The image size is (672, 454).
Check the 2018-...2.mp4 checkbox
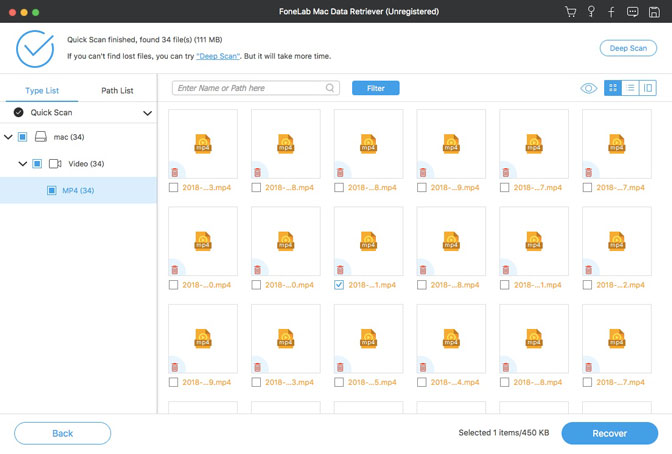tap(587, 285)
